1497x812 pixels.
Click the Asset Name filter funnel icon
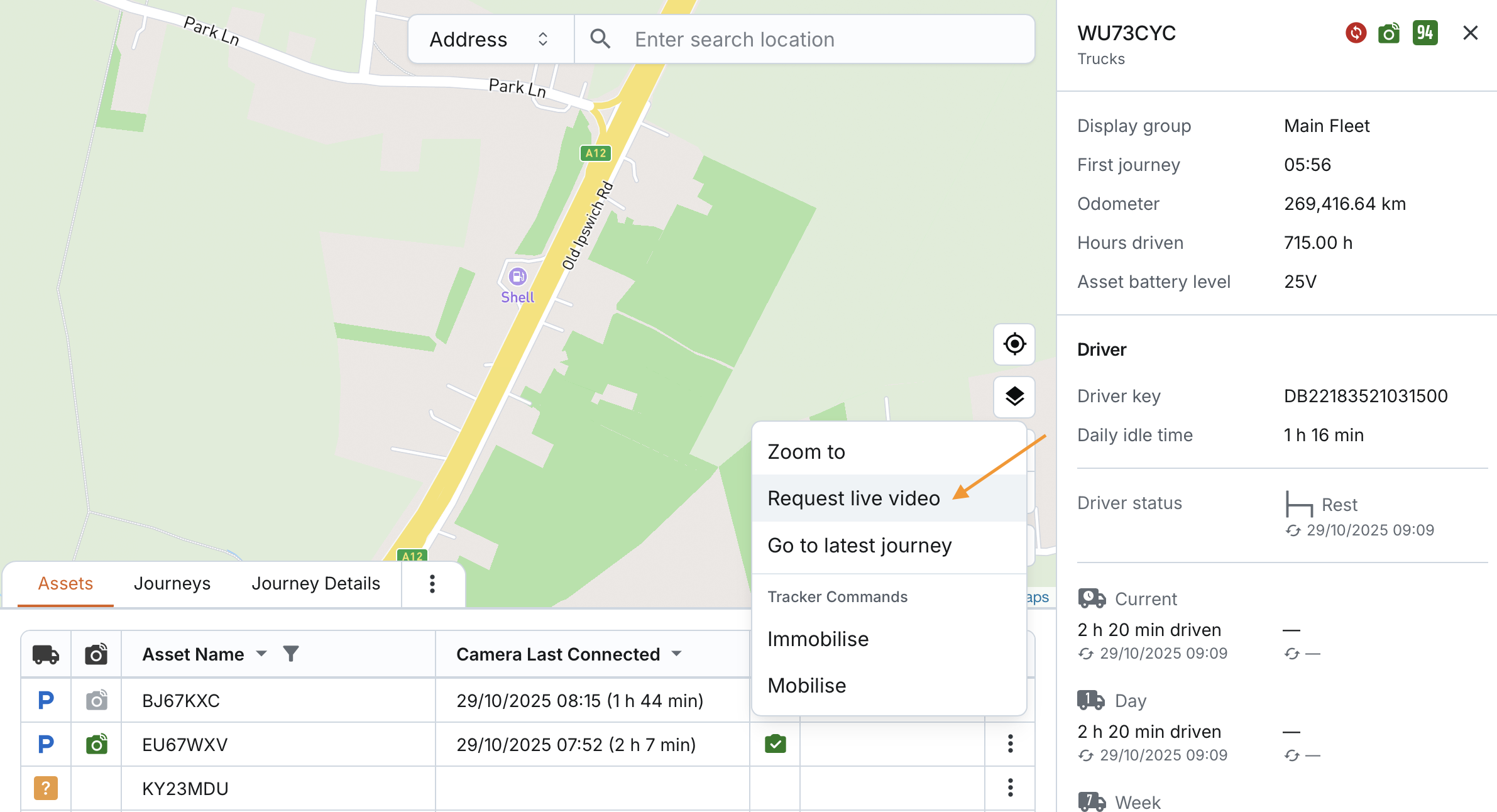click(290, 654)
